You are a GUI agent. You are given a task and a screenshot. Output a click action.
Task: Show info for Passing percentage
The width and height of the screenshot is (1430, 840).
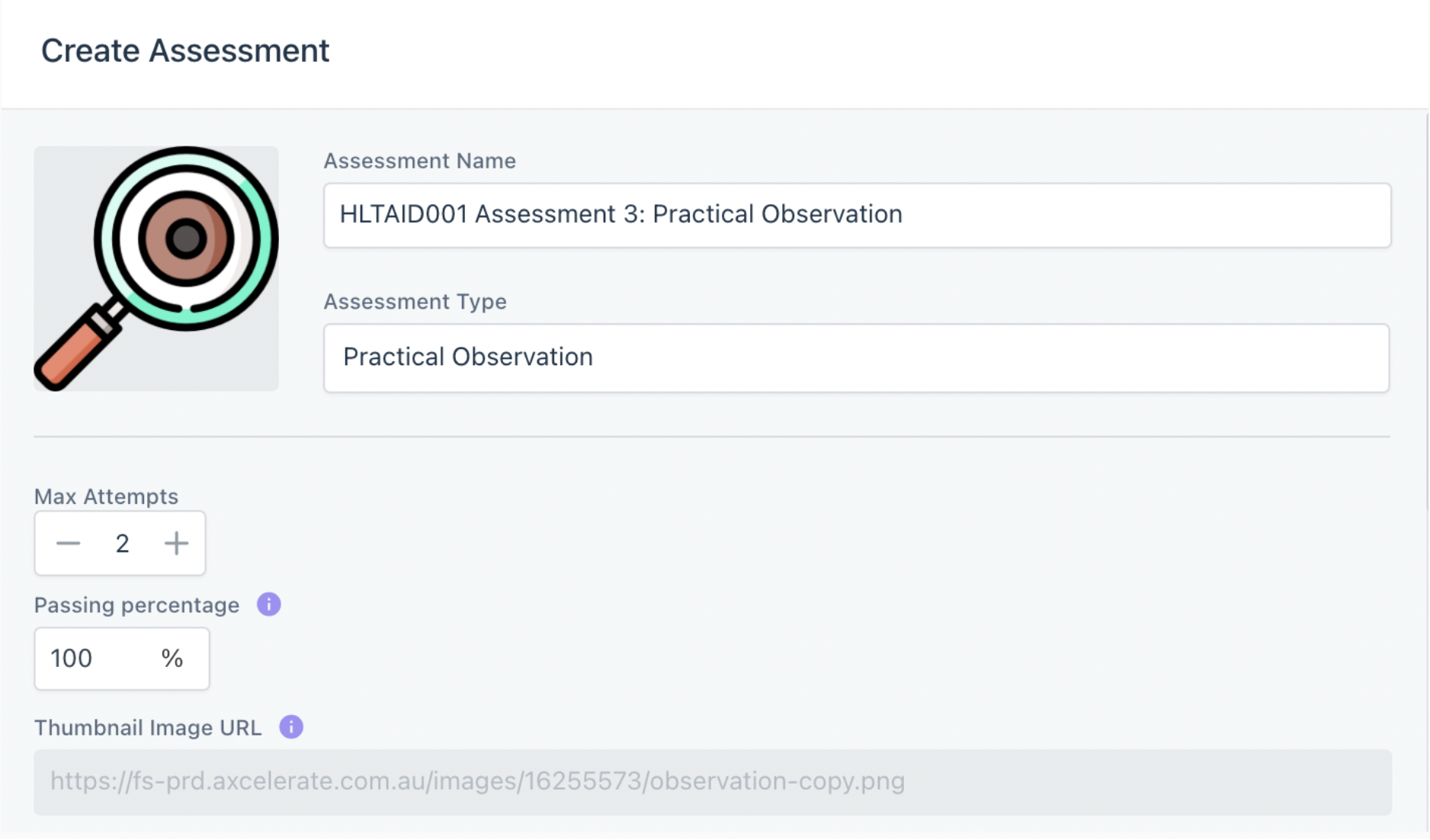[x=269, y=604]
